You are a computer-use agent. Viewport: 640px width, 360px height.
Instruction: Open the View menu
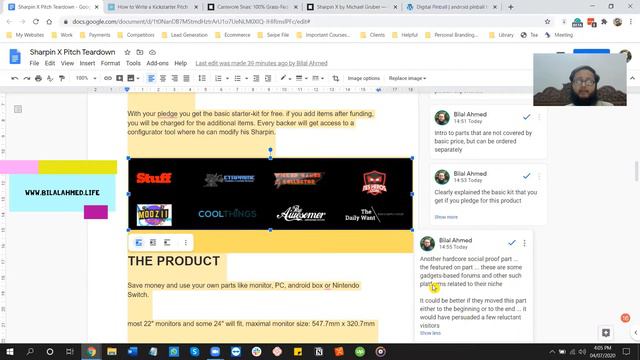coord(67,63)
